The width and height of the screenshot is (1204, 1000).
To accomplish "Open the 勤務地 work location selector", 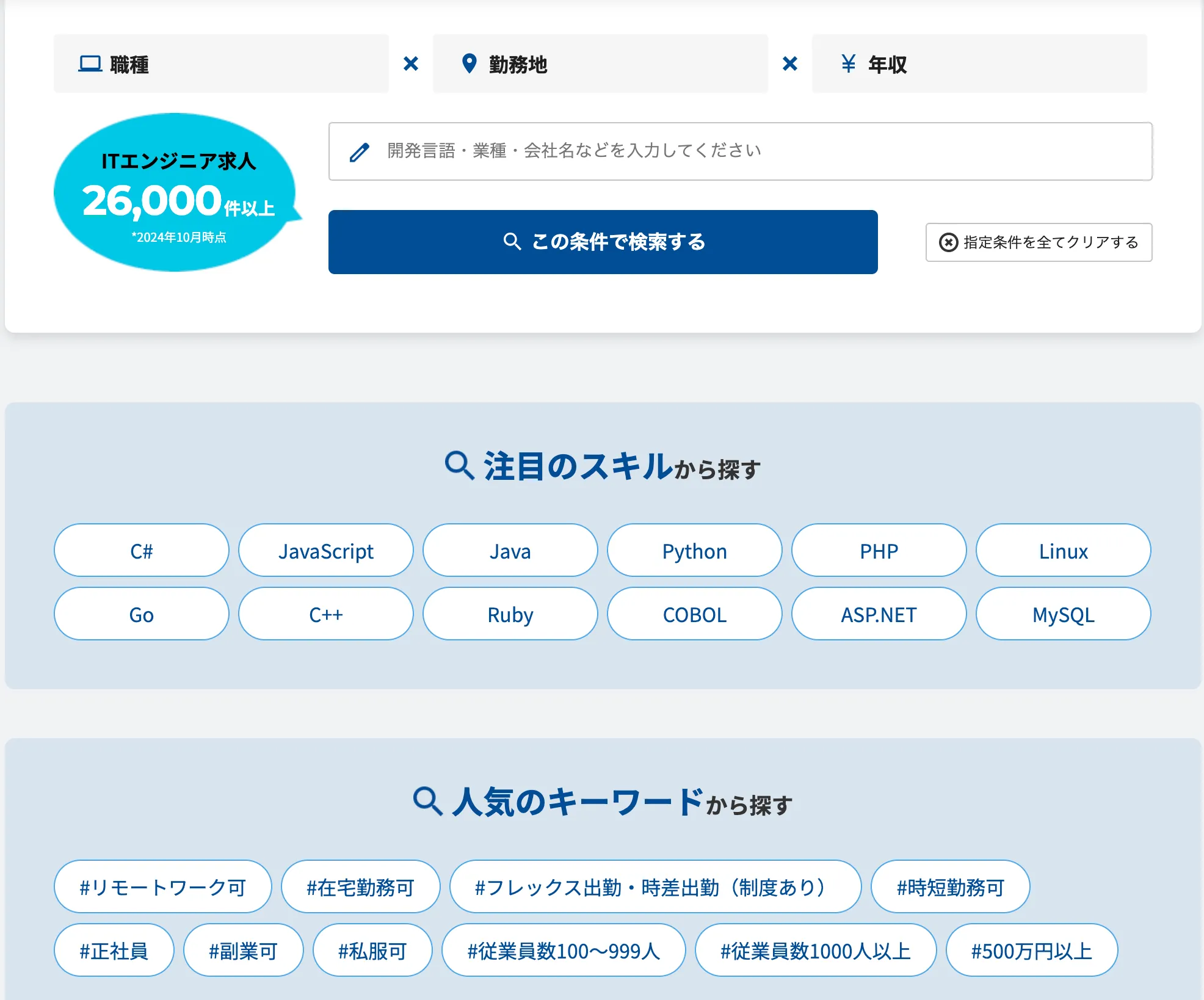I will 600,63.
